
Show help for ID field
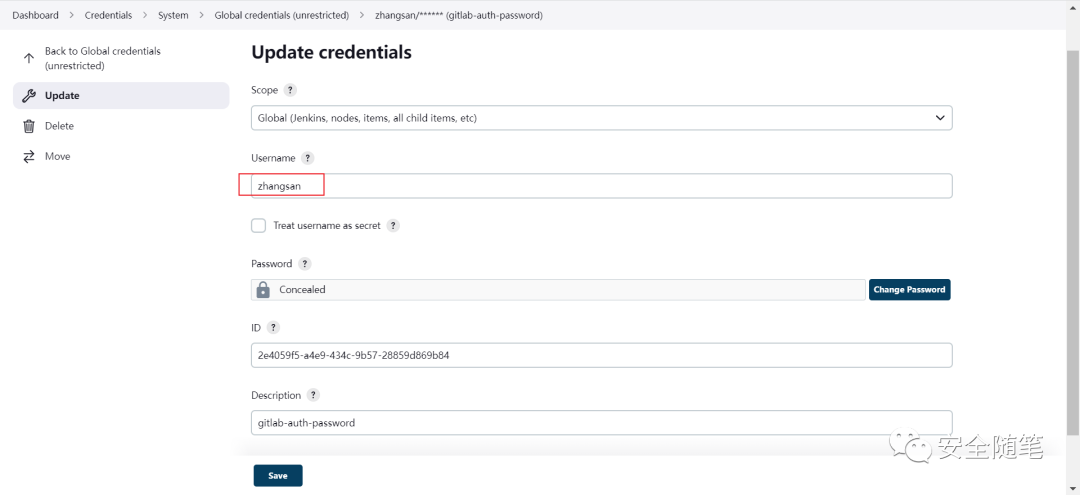273,328
